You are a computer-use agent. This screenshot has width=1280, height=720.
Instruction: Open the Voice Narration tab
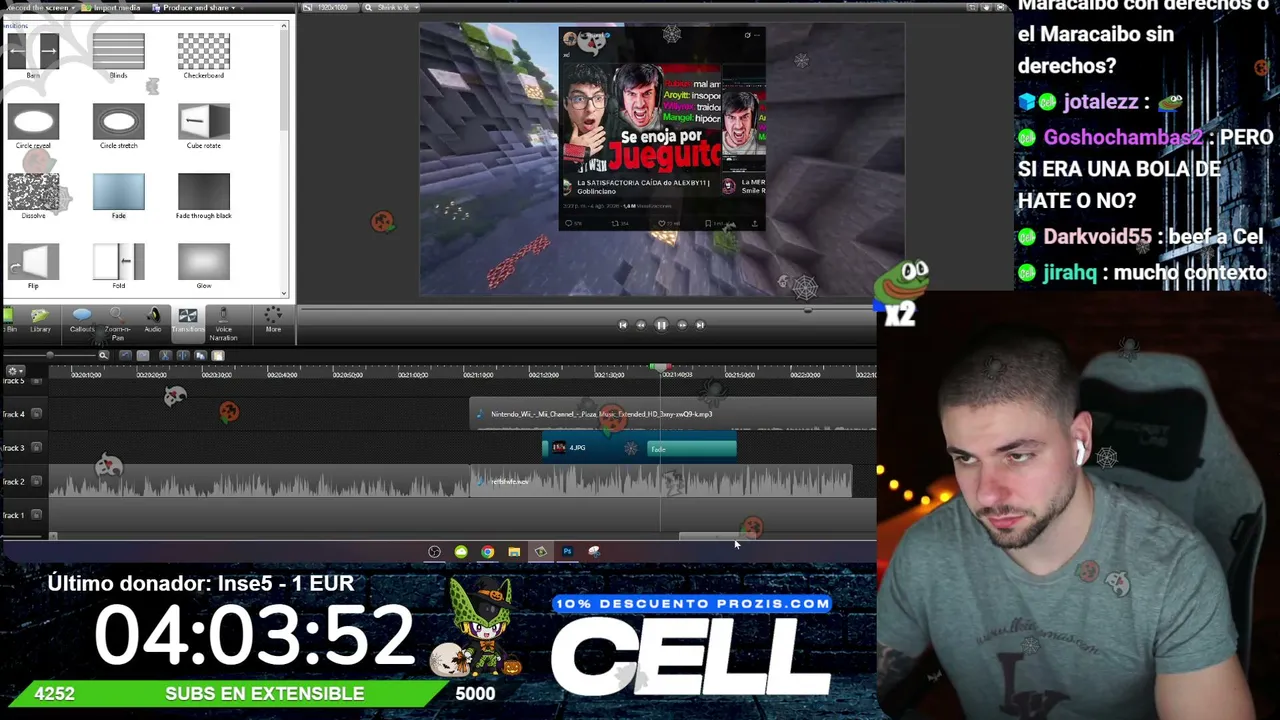coord(223,324)
